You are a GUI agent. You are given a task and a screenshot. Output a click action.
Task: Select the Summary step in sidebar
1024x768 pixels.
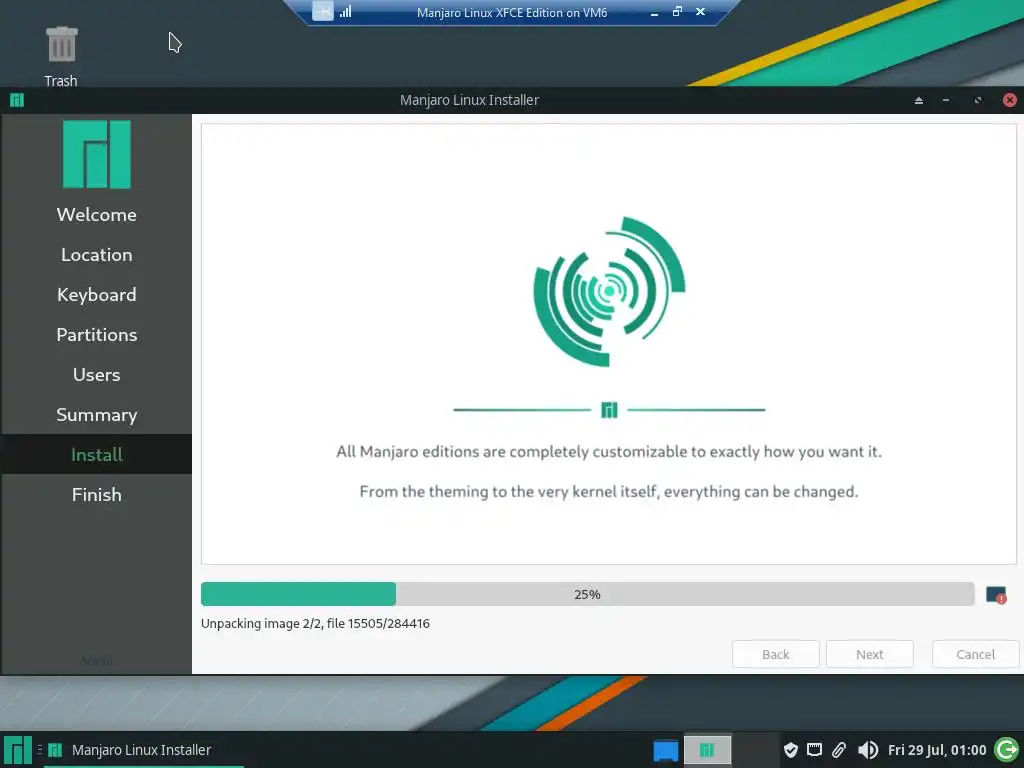point(97,414)
